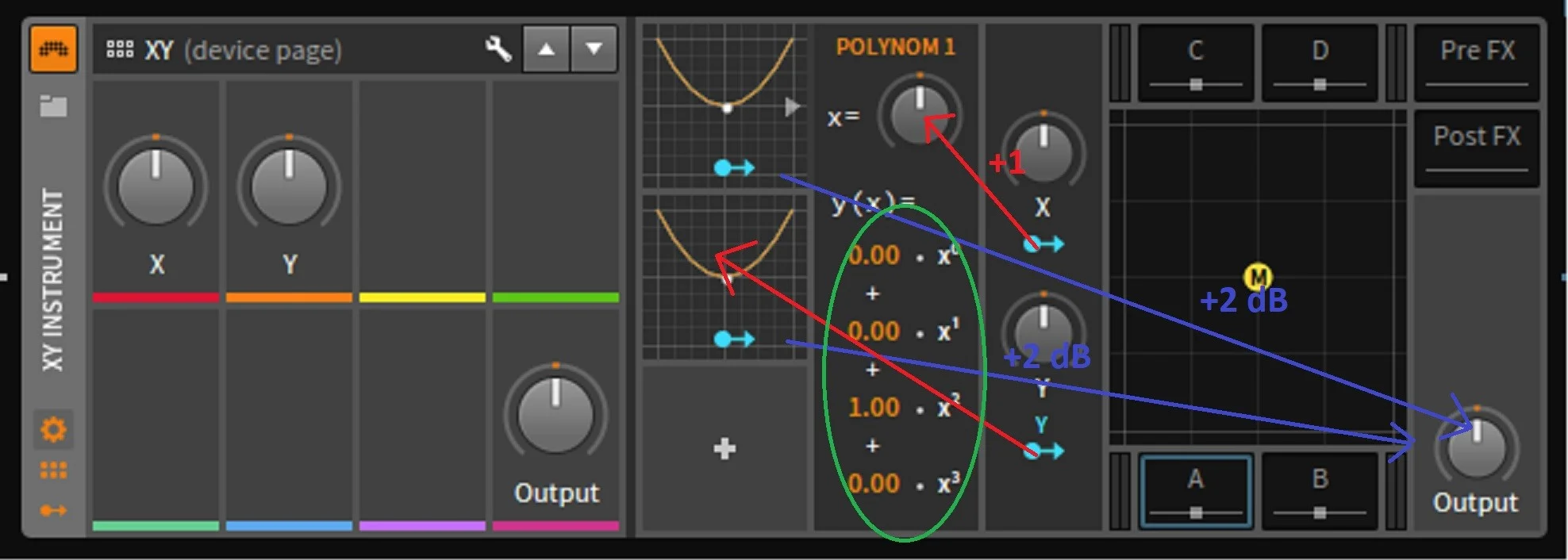Click the X knob in the remote controls panel
The image size is (1568, 560).
coord(156,186)
